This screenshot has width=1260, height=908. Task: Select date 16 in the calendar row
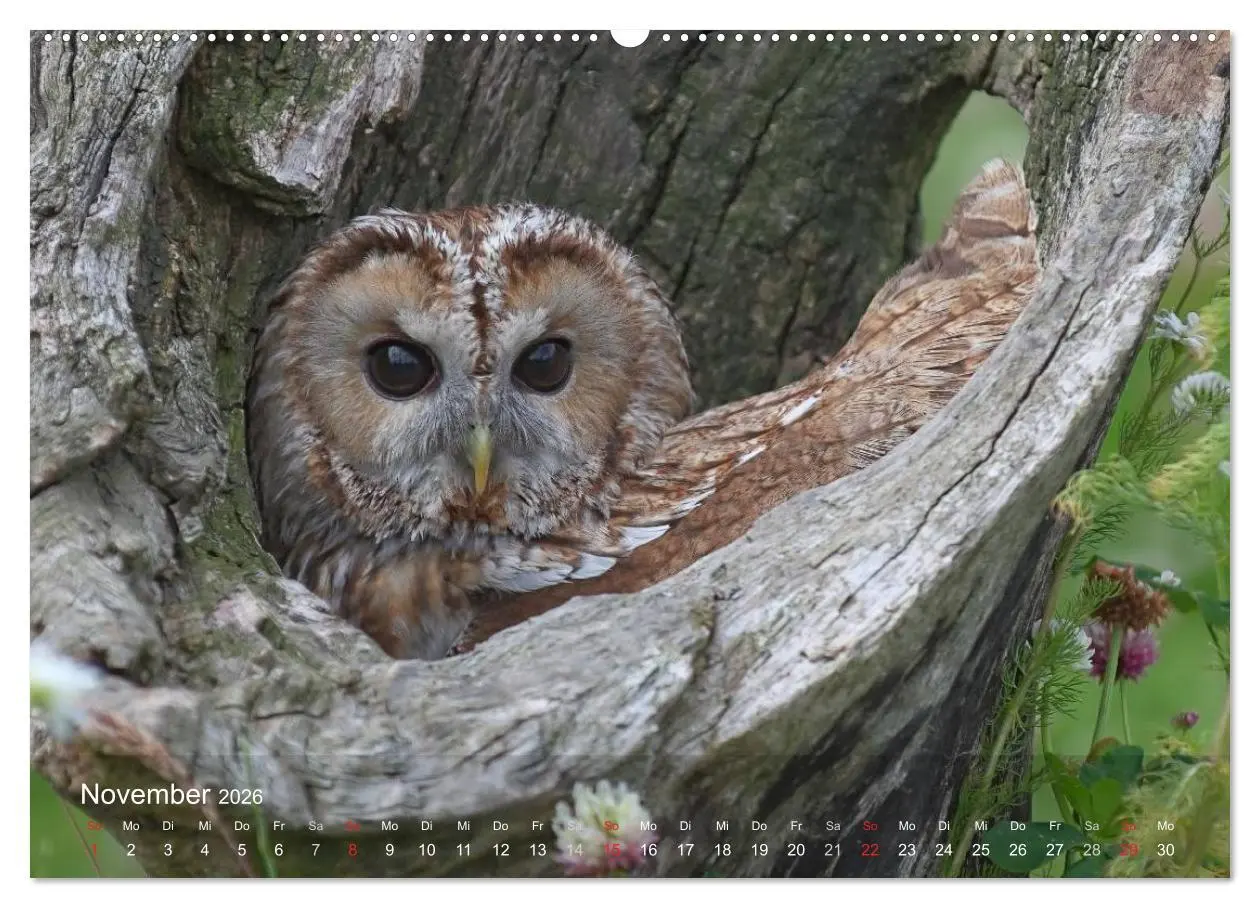pyautogui.click(x=648, y=849)
